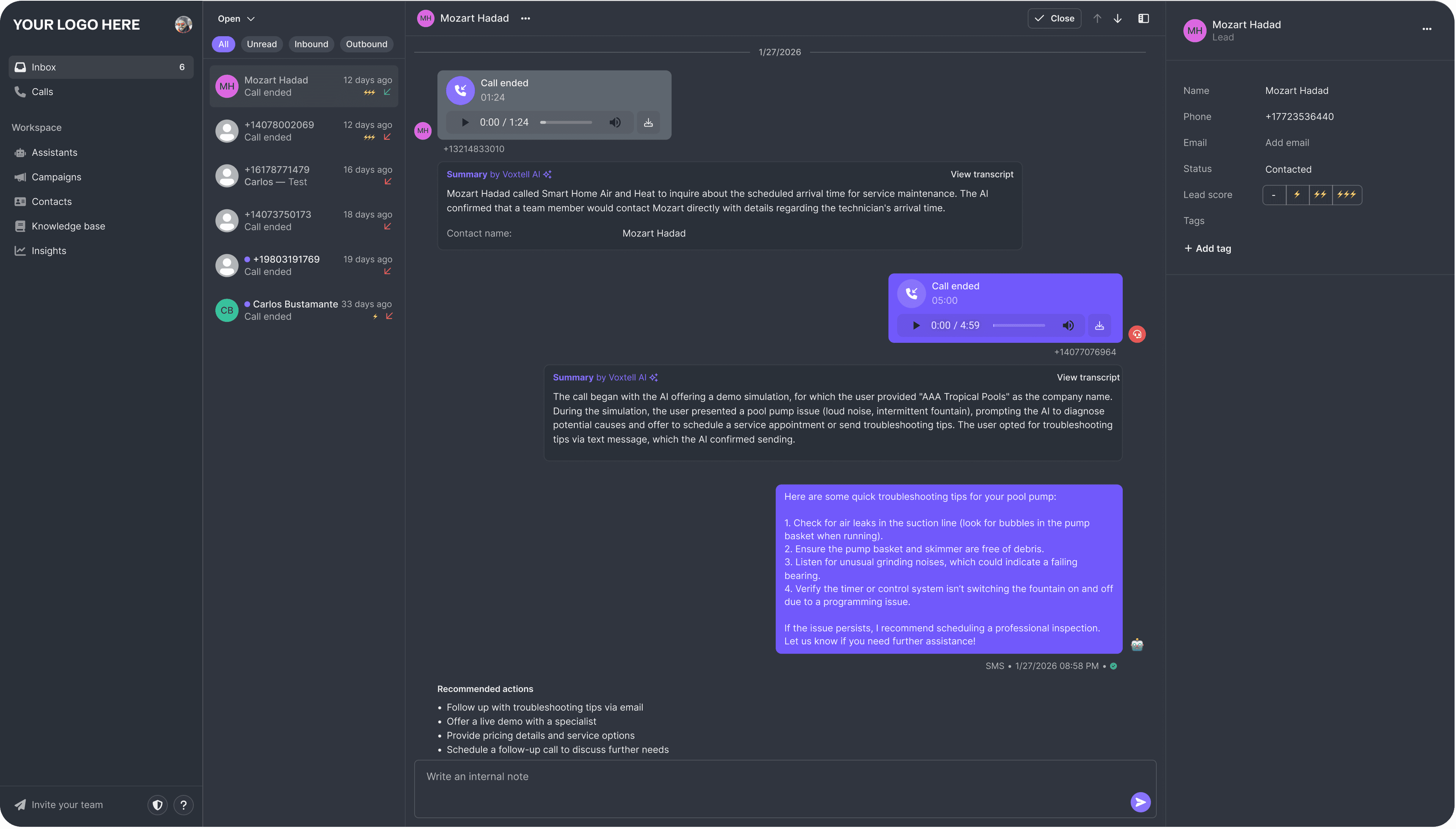This screenshot has width=1456, height=829.
Task: Filter conversations by Outbound
Action: [x=366, y=44]
